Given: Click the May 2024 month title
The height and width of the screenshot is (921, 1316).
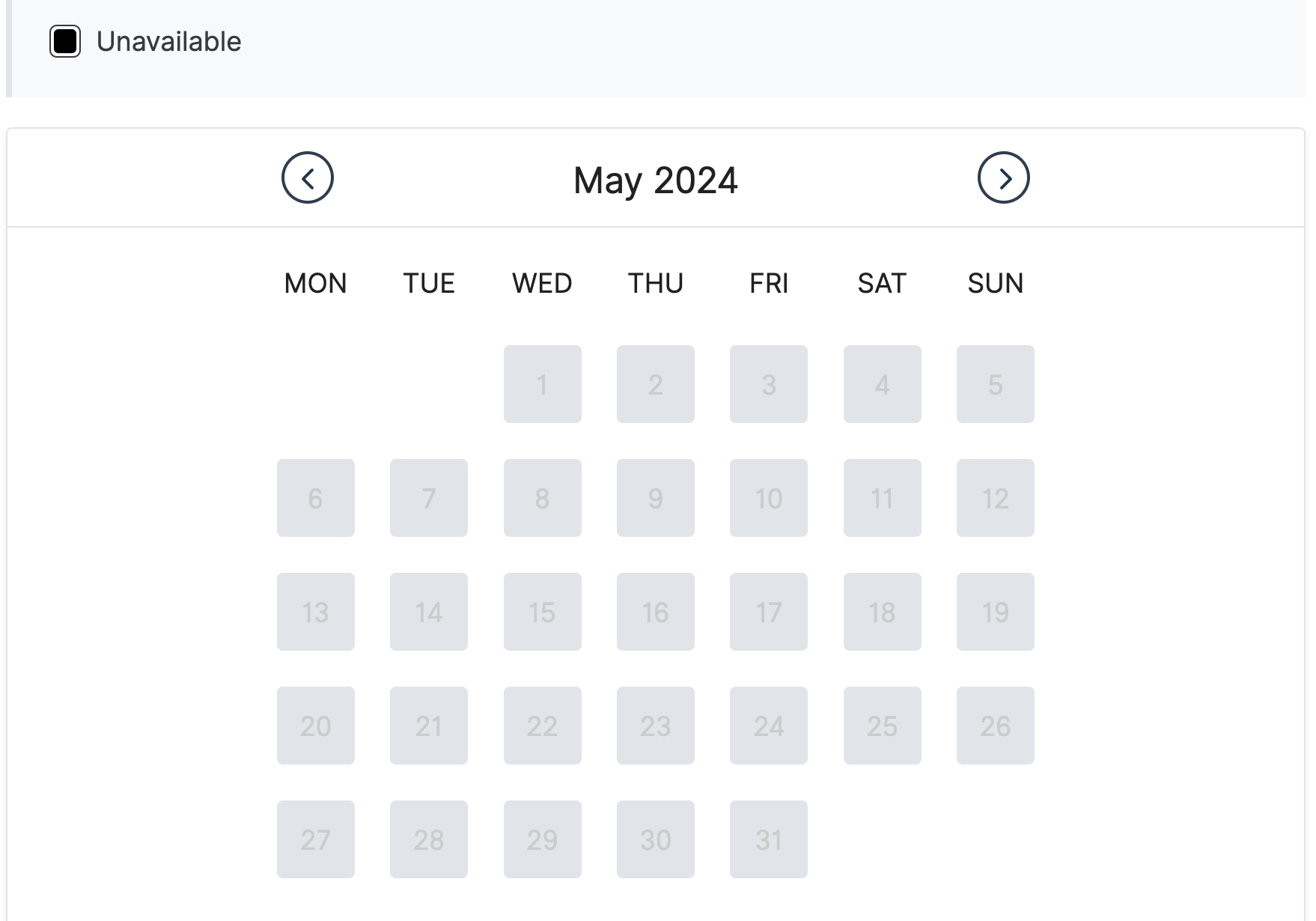Looking at the screenshot, I should 655,180.
